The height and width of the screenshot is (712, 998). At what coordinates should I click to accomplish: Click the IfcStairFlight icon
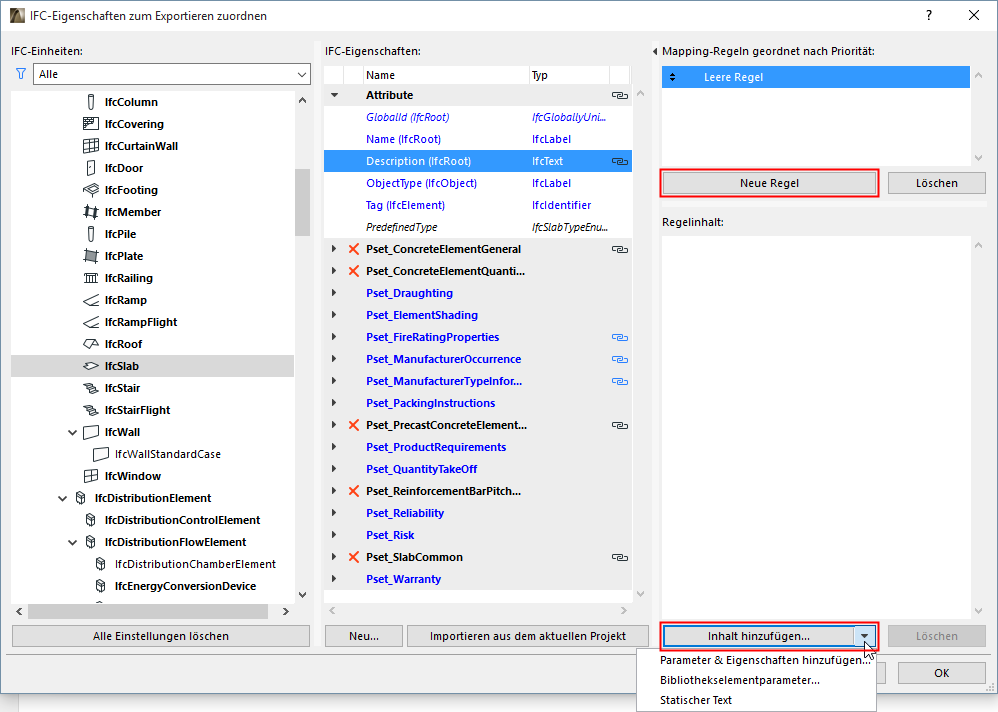[91, 410]
